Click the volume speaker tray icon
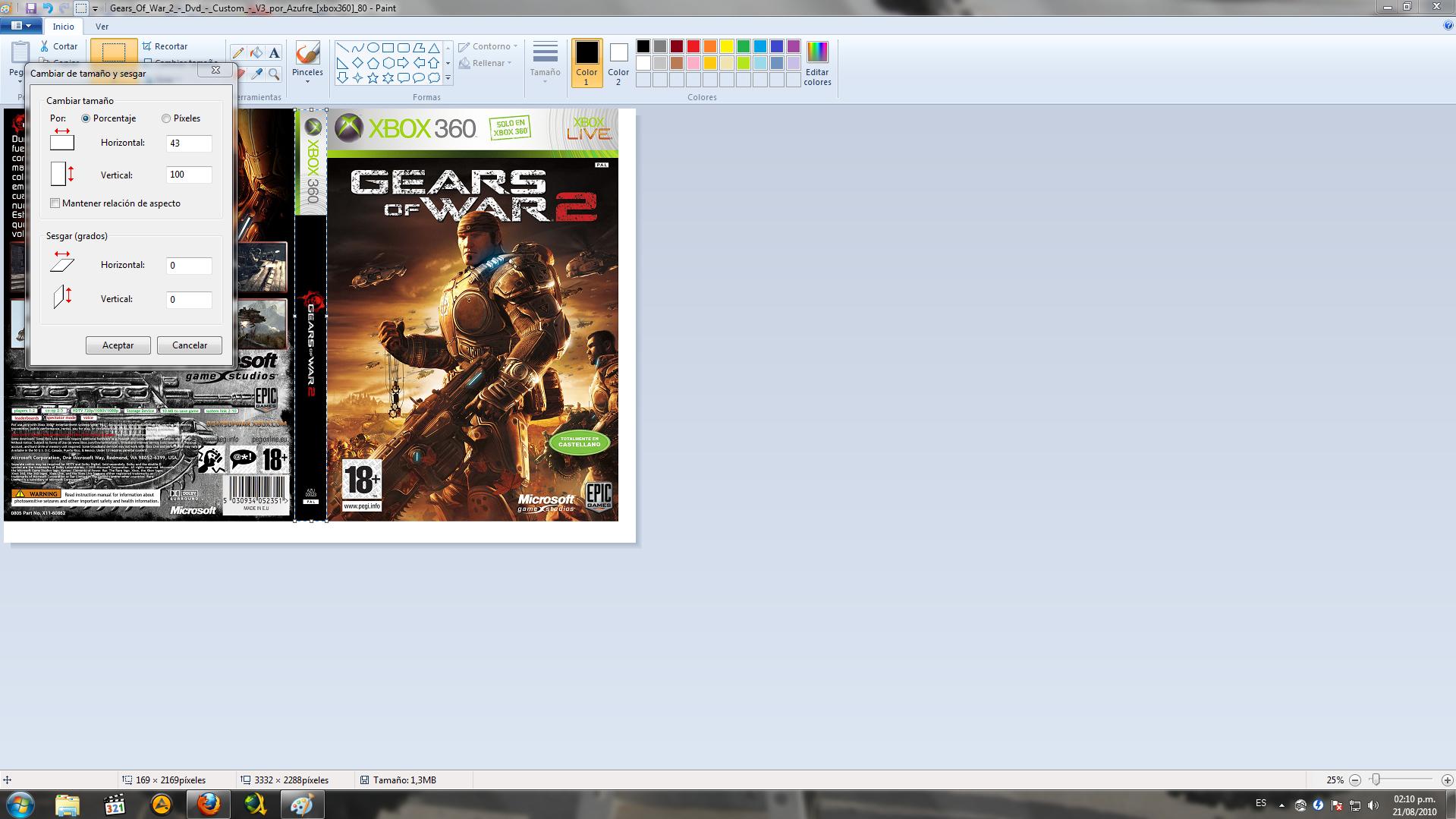1456x819 pixels. click(1373, 805)
